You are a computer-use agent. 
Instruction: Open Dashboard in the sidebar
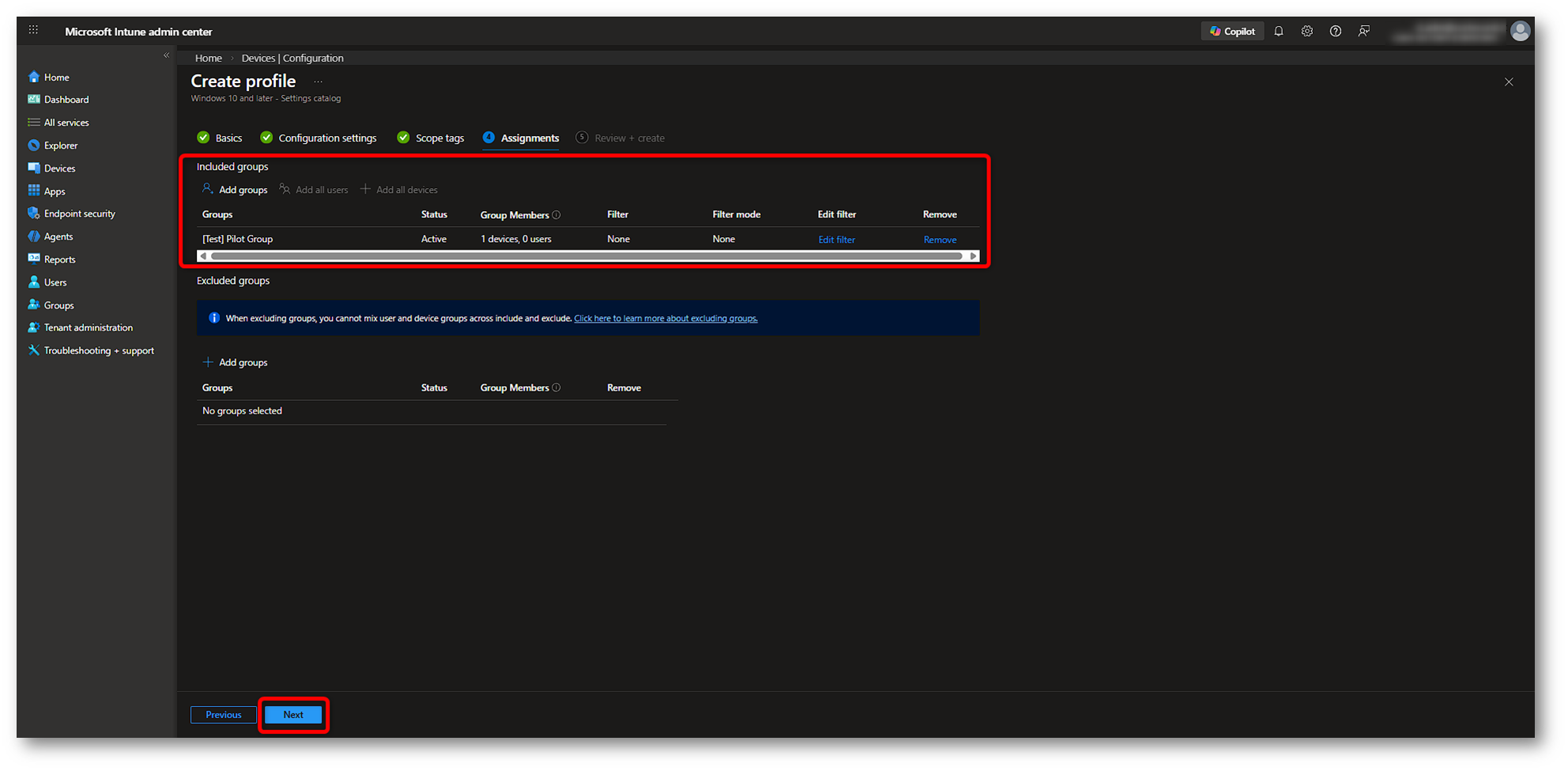[x=66, y=100]
